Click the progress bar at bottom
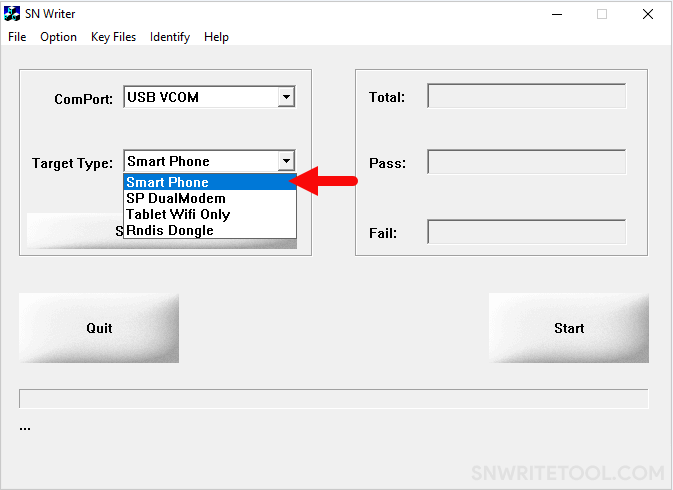The height and width of the screenshot is (490, 673). pos(333,399)
